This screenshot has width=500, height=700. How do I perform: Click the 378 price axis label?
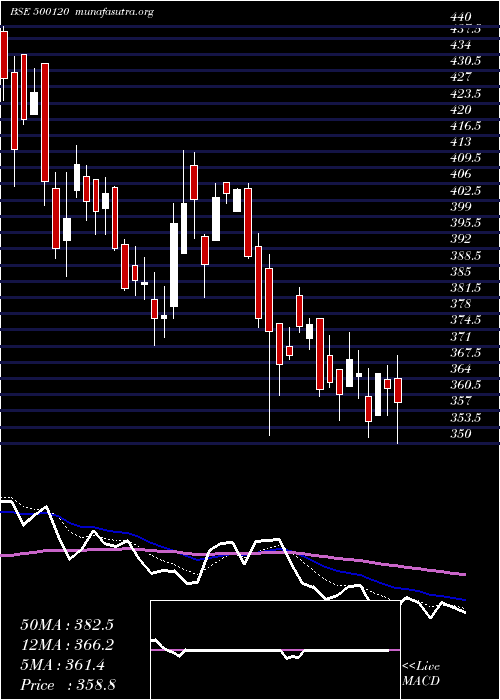[461, 304]
